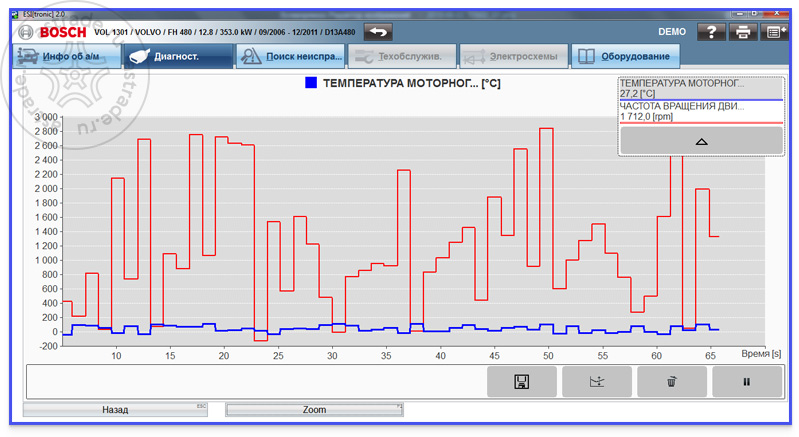Open the protocol list icon in header
Viewport: 799px width, 437px height.
[774, 32]
